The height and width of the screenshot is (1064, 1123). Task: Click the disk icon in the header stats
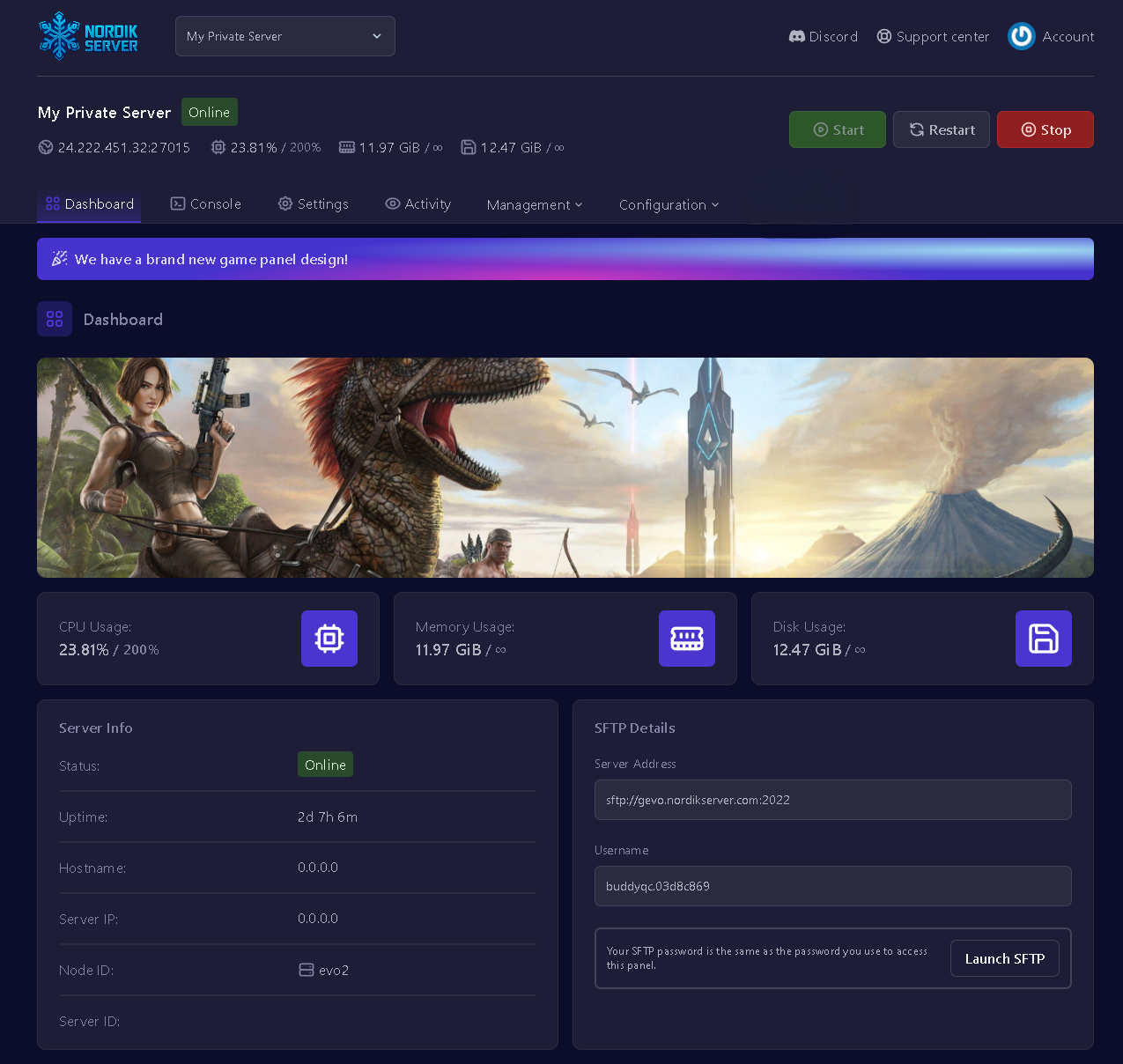[469, 147]
